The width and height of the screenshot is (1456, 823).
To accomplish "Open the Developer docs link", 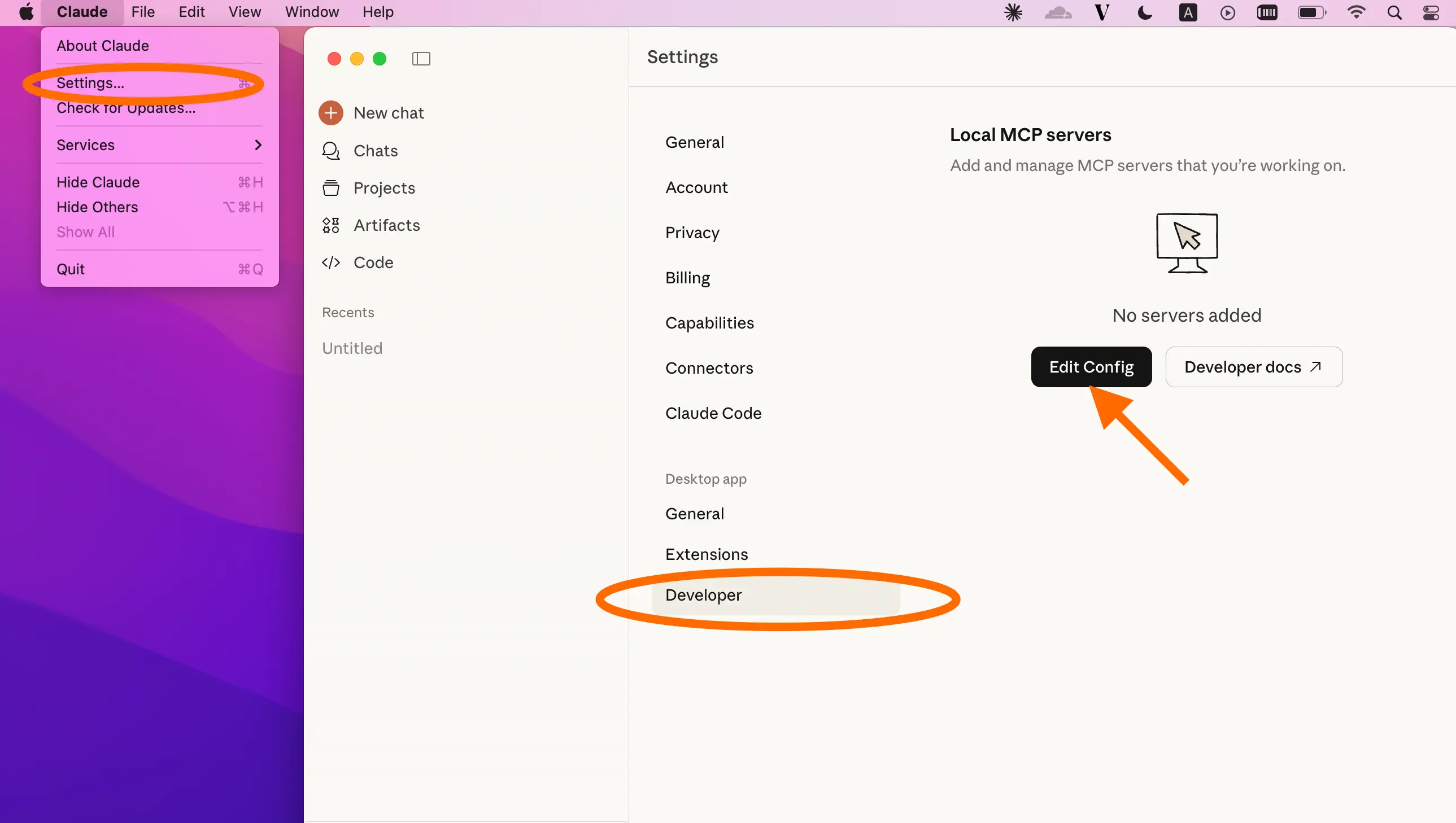I will [1253, 367].
